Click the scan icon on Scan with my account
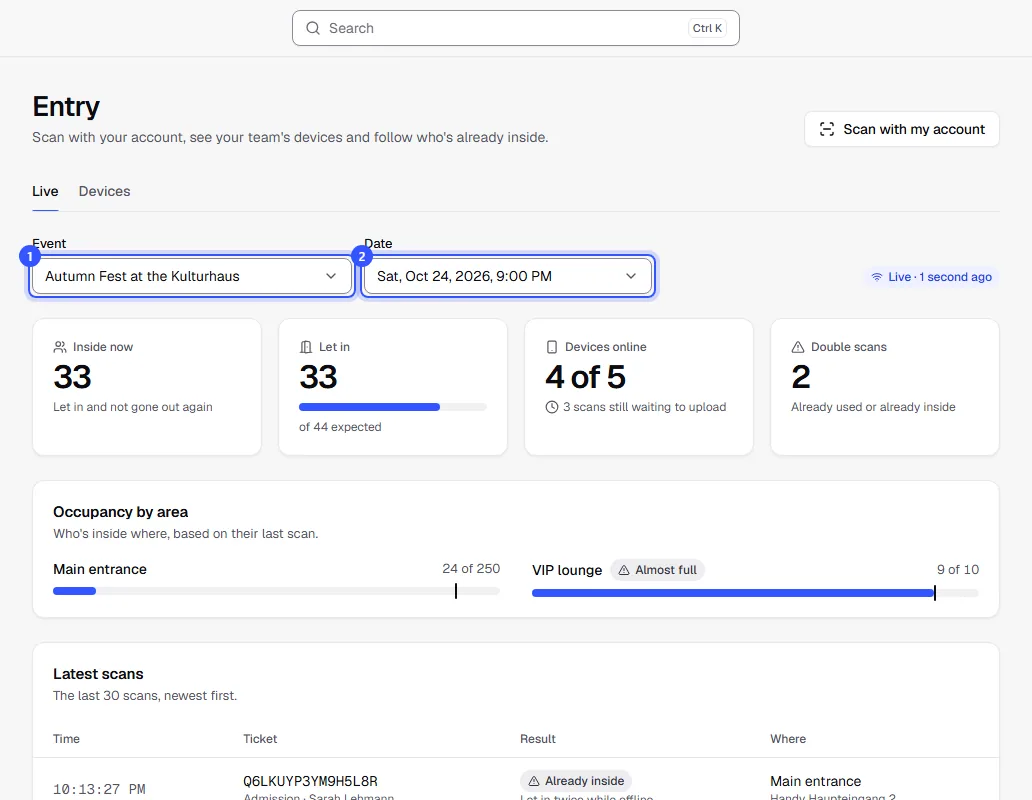The height and width of the screenshot is (800, 1032). tap(827, 129)
